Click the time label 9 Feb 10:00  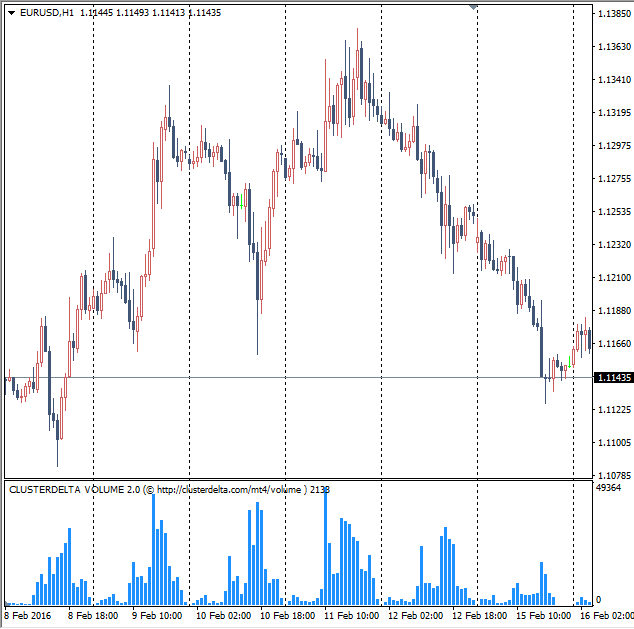point(157,616)
